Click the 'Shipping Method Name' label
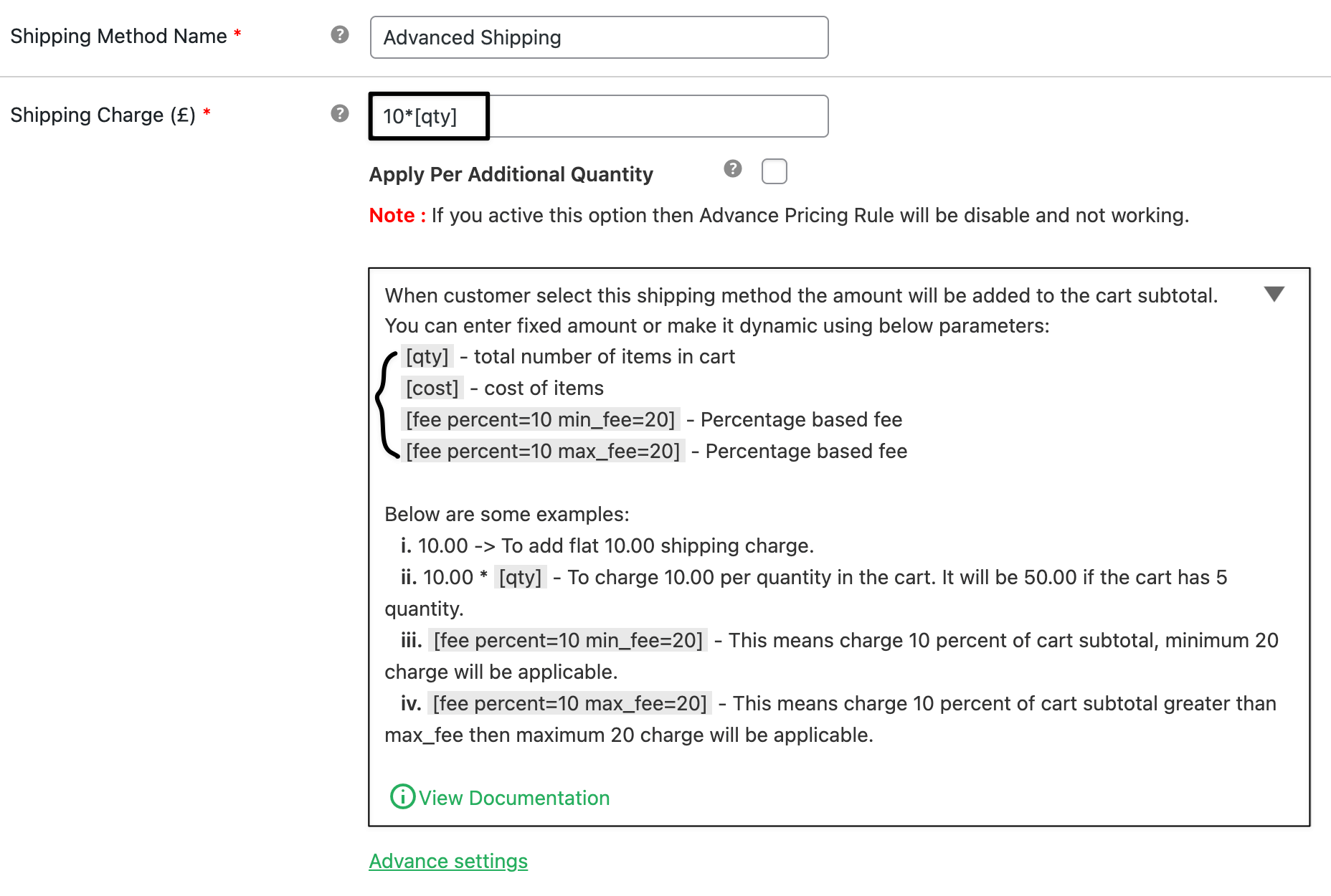Screen dimensions: 1331x896 (x=118, y=36)
